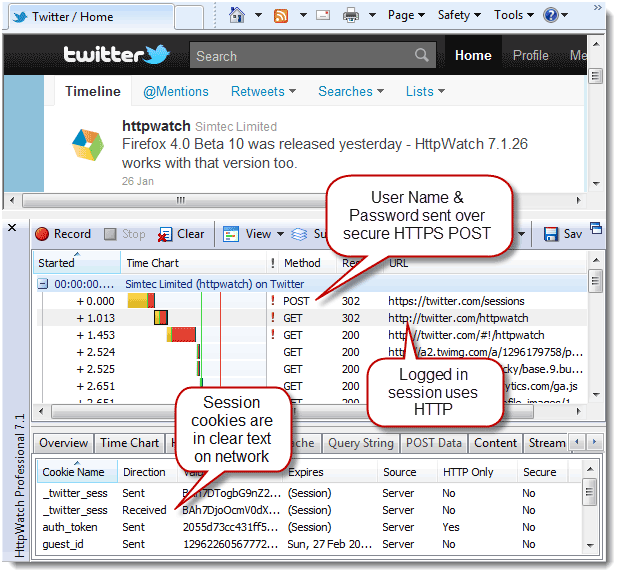The width and height of the screenshot is (623, 579).
Task: Switch to the POST Data tab
Action: pos(435,443)
